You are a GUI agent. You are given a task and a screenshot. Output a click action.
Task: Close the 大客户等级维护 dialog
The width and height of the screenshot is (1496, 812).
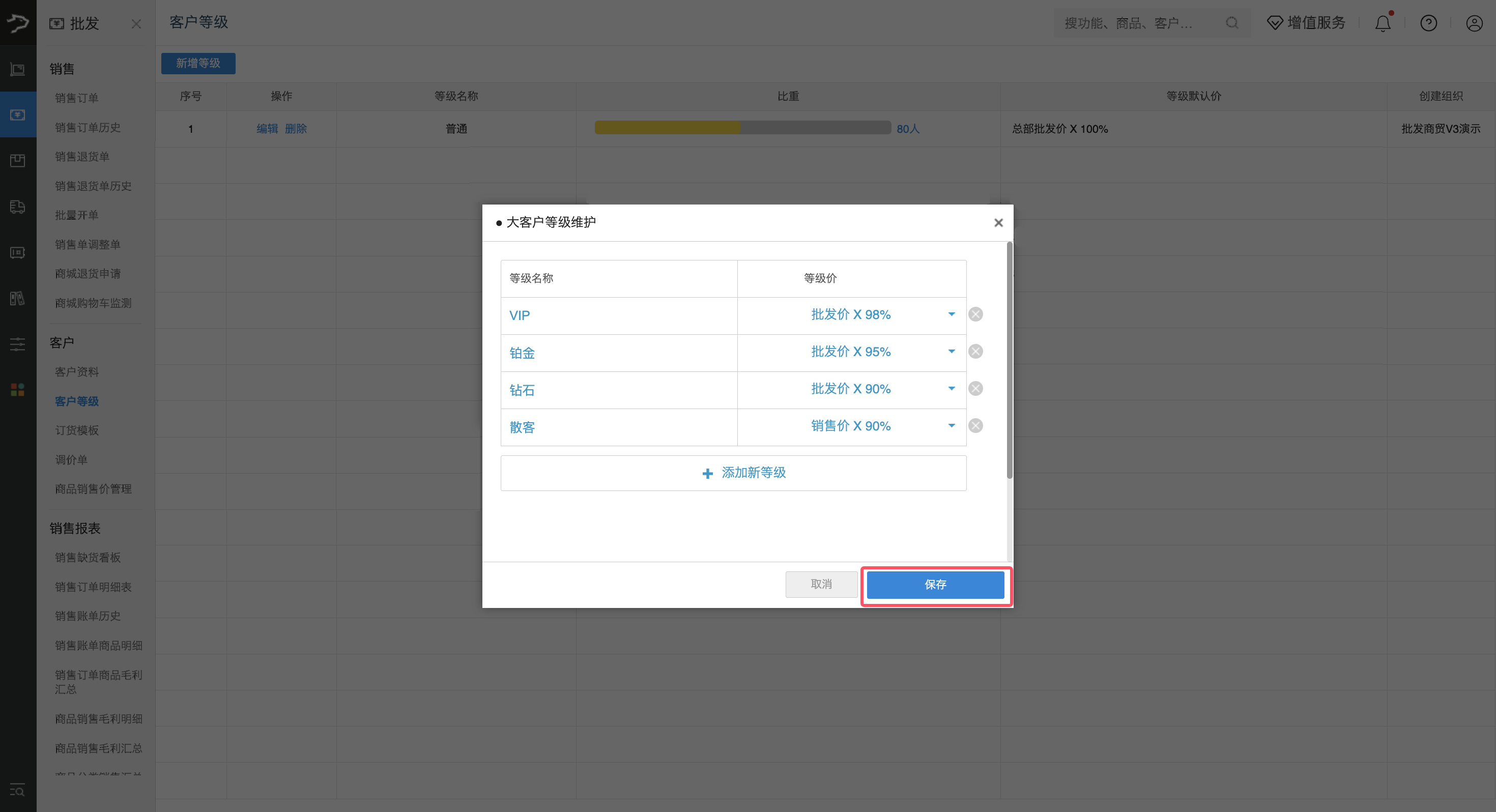click(x=998, y=222)
